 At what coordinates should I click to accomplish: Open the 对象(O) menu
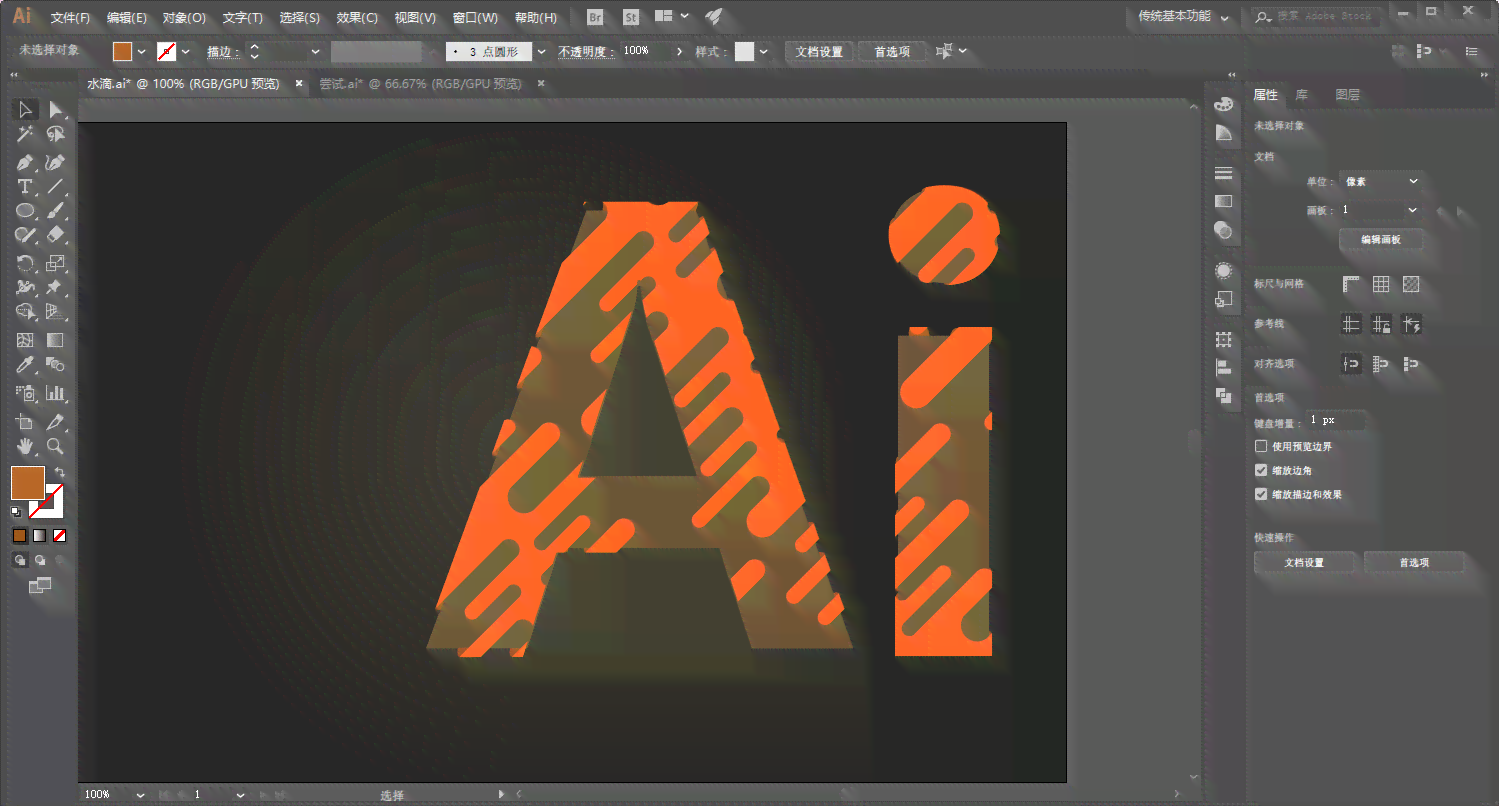184,18
